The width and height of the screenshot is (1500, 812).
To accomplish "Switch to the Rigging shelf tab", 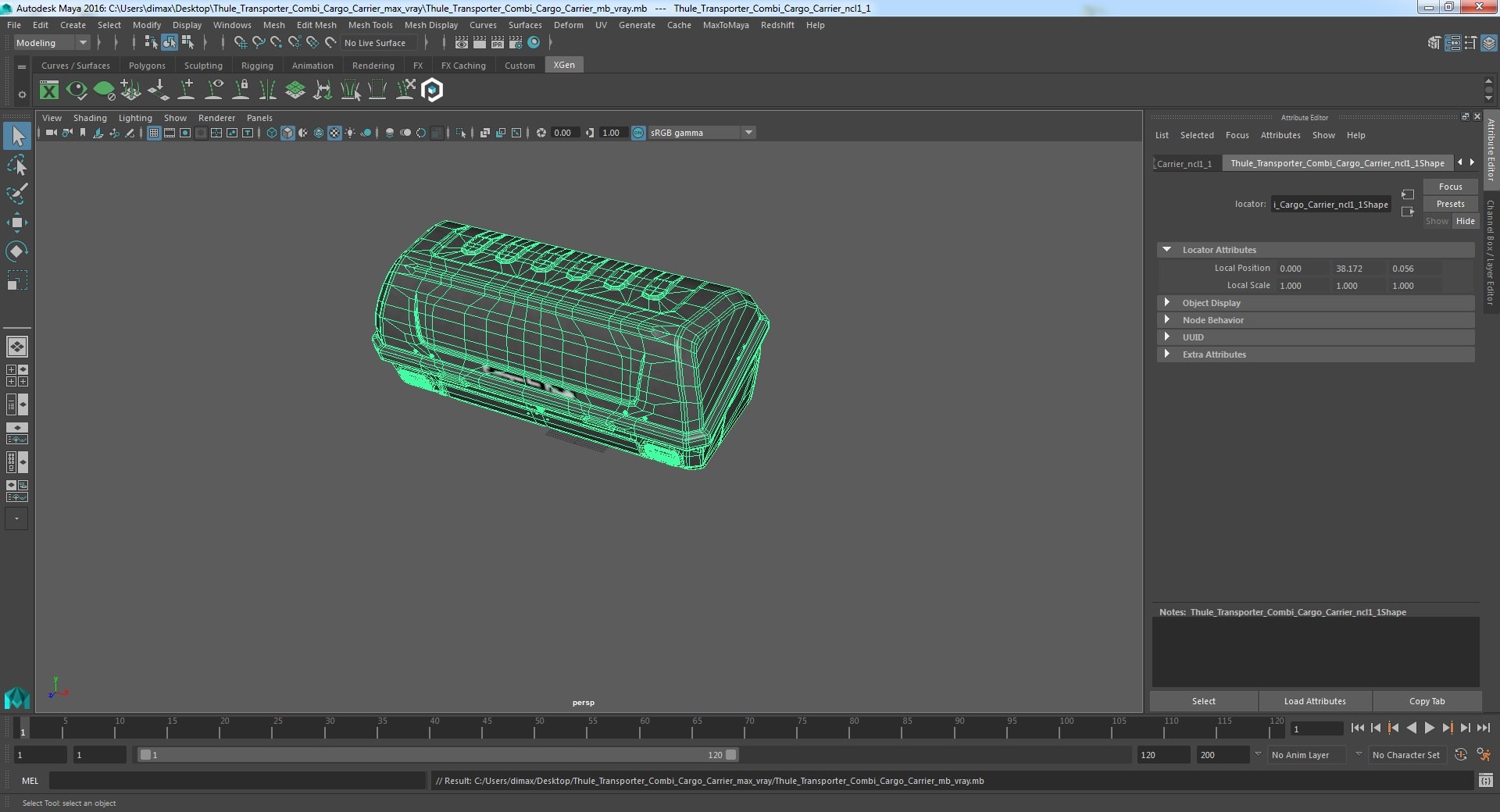I will 257,66.
